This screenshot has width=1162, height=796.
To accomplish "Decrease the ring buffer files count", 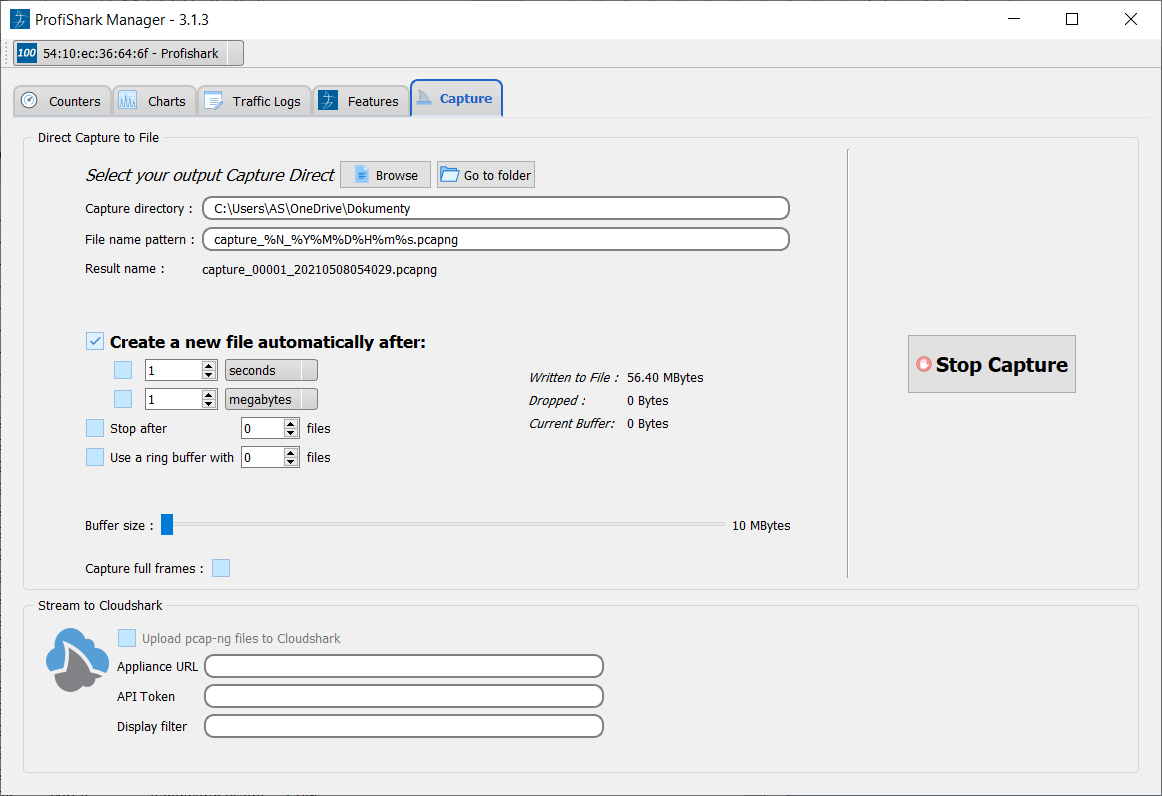I will (x=291, y=462).
